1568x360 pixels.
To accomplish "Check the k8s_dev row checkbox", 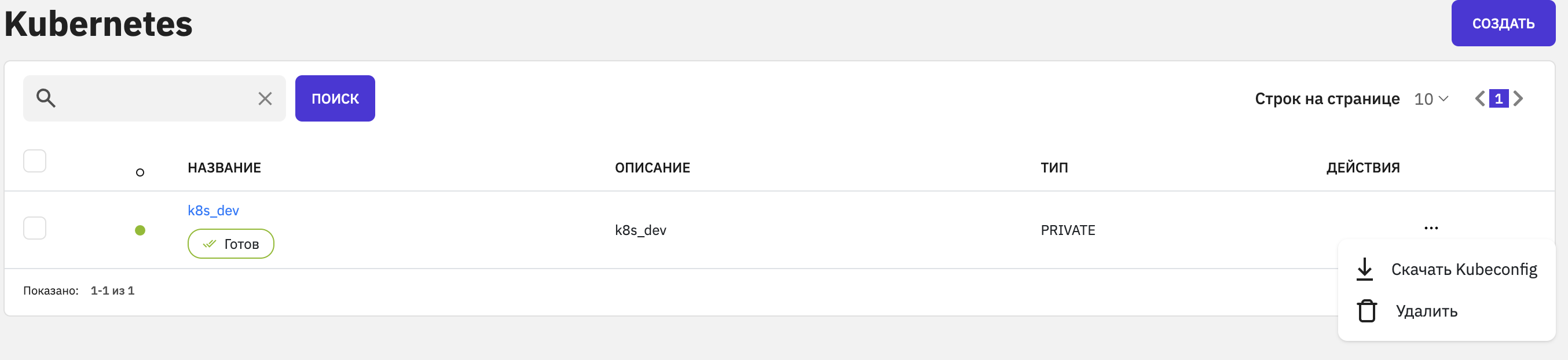I will pyautogui.click(x=35, y=228).
